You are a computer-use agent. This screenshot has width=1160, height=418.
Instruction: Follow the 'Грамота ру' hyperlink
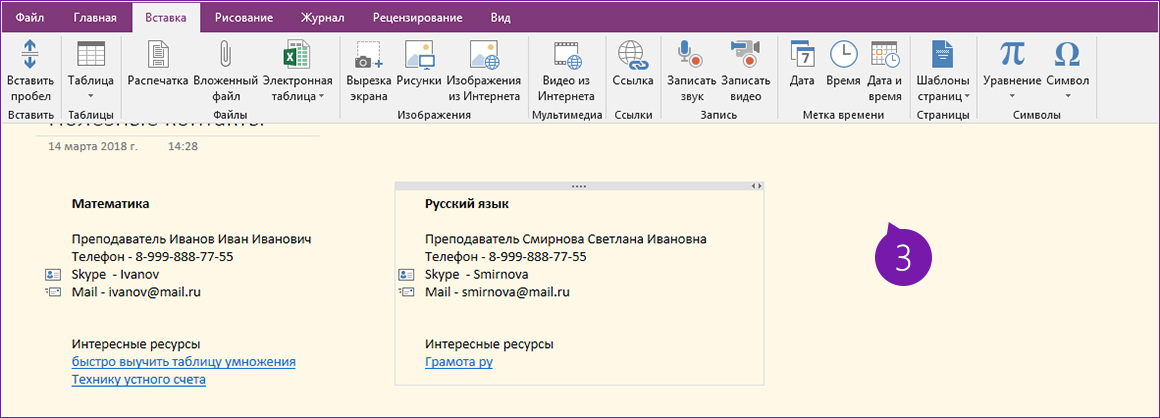pyautogui.click(x=459, y=362)
